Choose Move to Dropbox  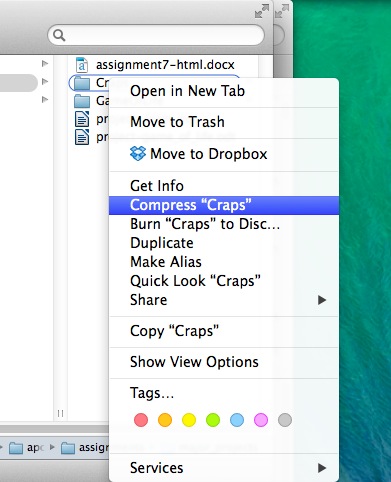click(x=224, y=154)
